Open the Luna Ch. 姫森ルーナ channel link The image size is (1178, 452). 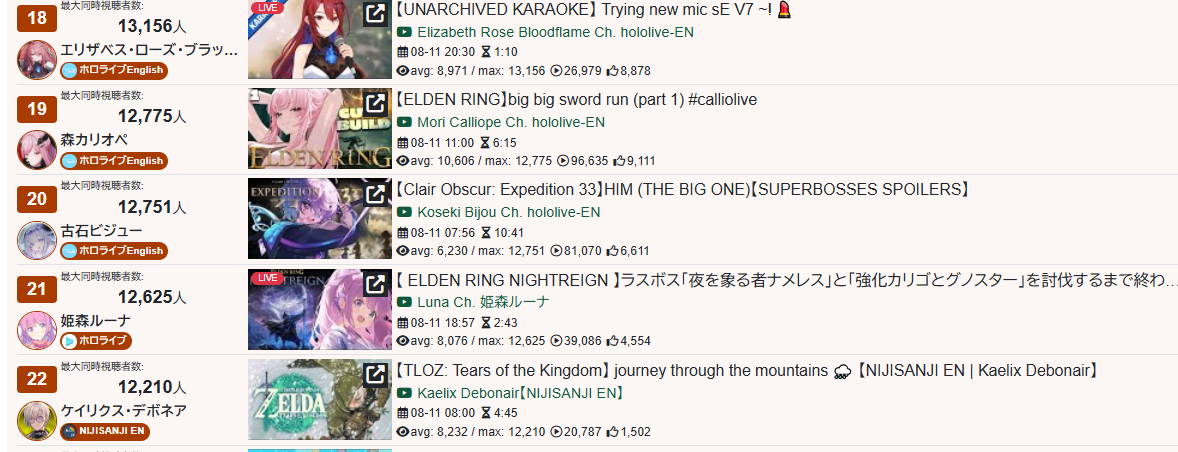pyautogui.click(x=483, y=303)
